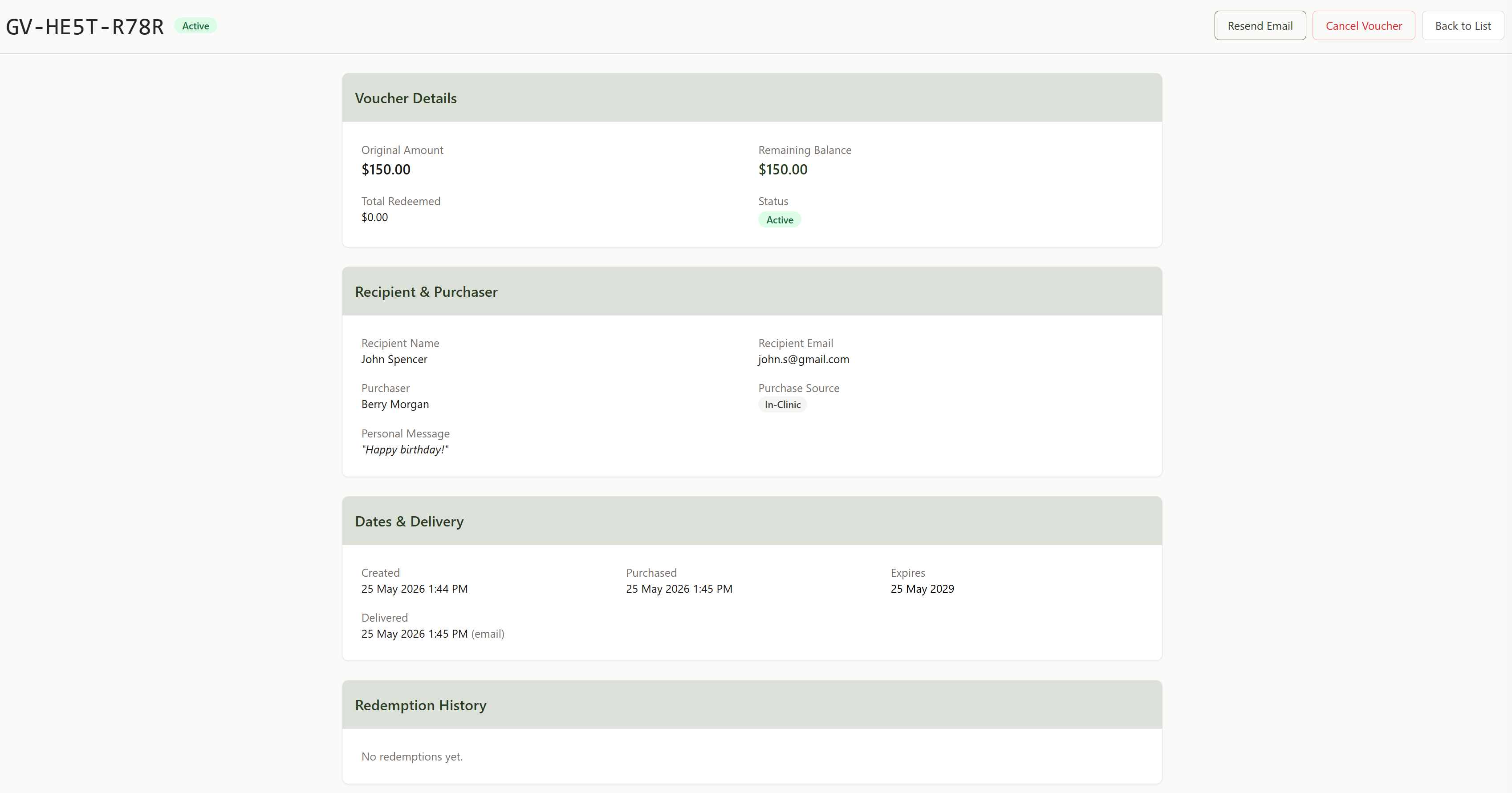
Task: Click Original Amount value $150.00
Action: [x=386, y=170]
